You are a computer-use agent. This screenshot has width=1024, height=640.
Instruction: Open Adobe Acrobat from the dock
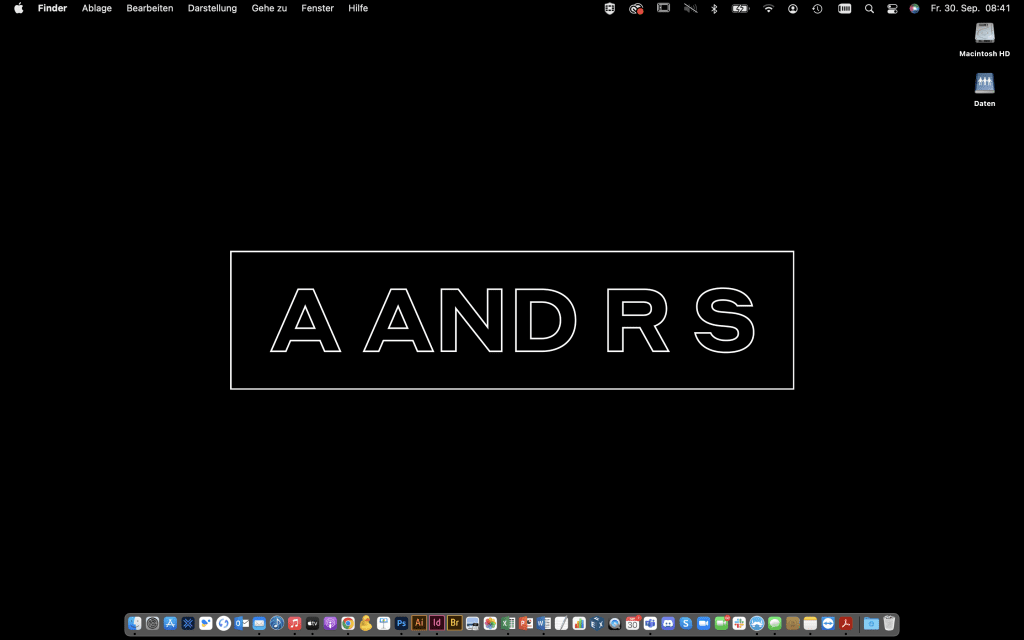click(x=846, y=623)
